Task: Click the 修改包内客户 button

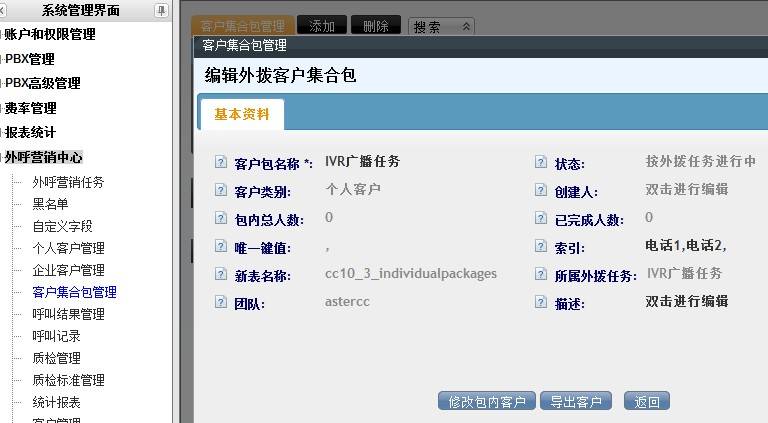Action: [486, 401]
